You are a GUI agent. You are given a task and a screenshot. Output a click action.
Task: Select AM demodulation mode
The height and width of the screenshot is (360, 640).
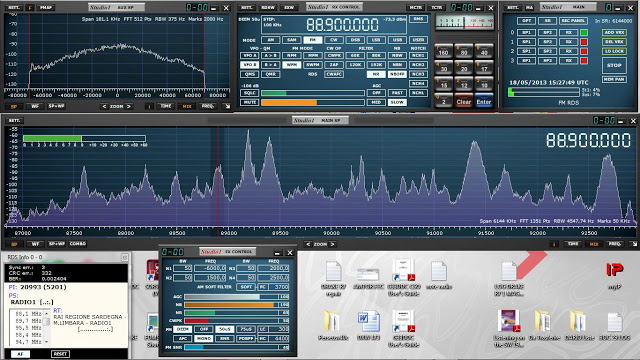(x=271, y=40)
